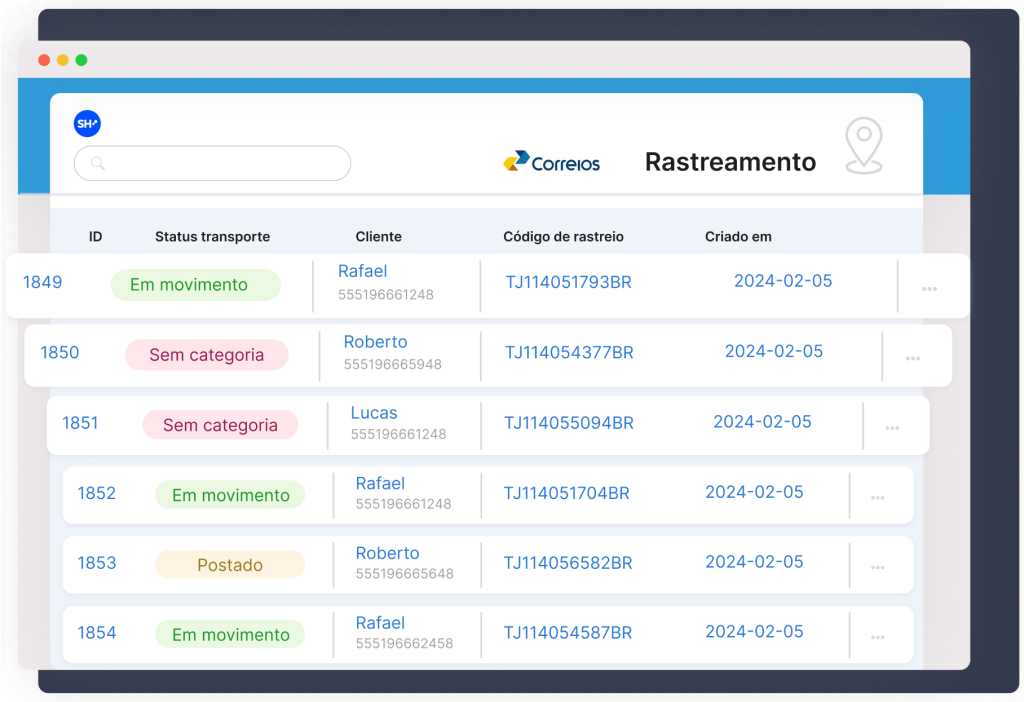Click the magnifier icon in the search bar
Viewport: 1024px width, 702px height.
[x=95, y=163]
